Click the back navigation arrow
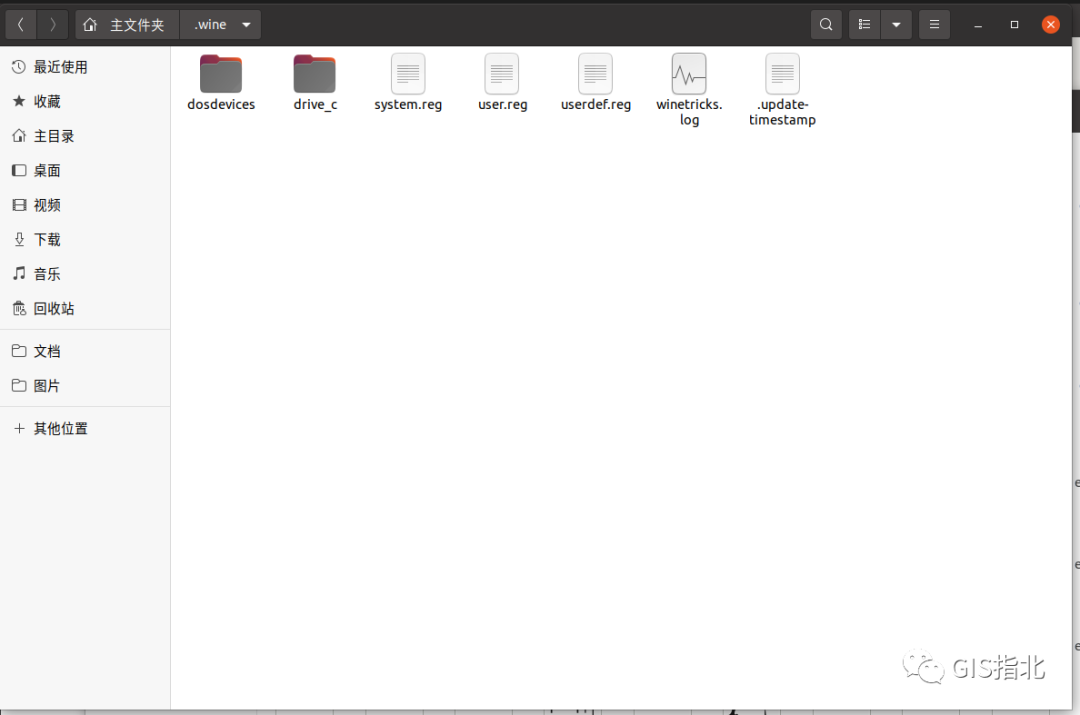 tap(20, 24)
